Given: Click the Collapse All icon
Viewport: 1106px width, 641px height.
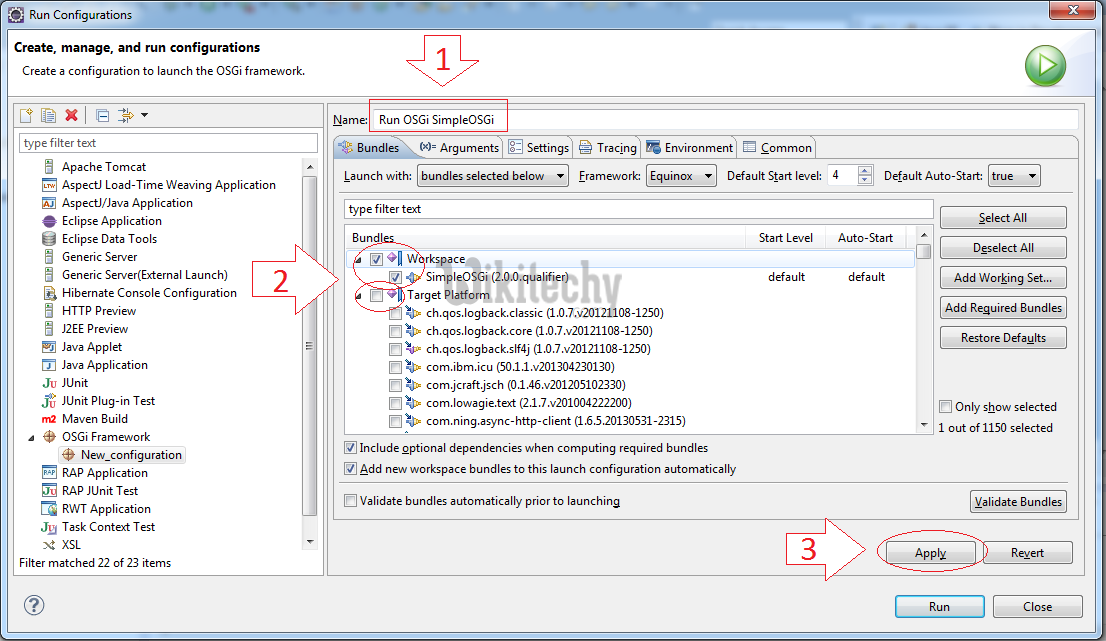Looking at the screenshot, I should click(103, 116).
